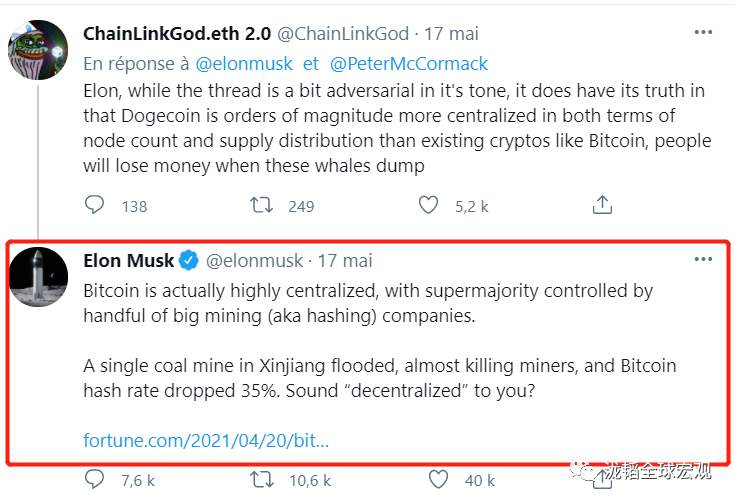Reply to Elon Musk's tweet
This screenshot has width=735, height=503.
pyautogui.click(x=95, y=479)
